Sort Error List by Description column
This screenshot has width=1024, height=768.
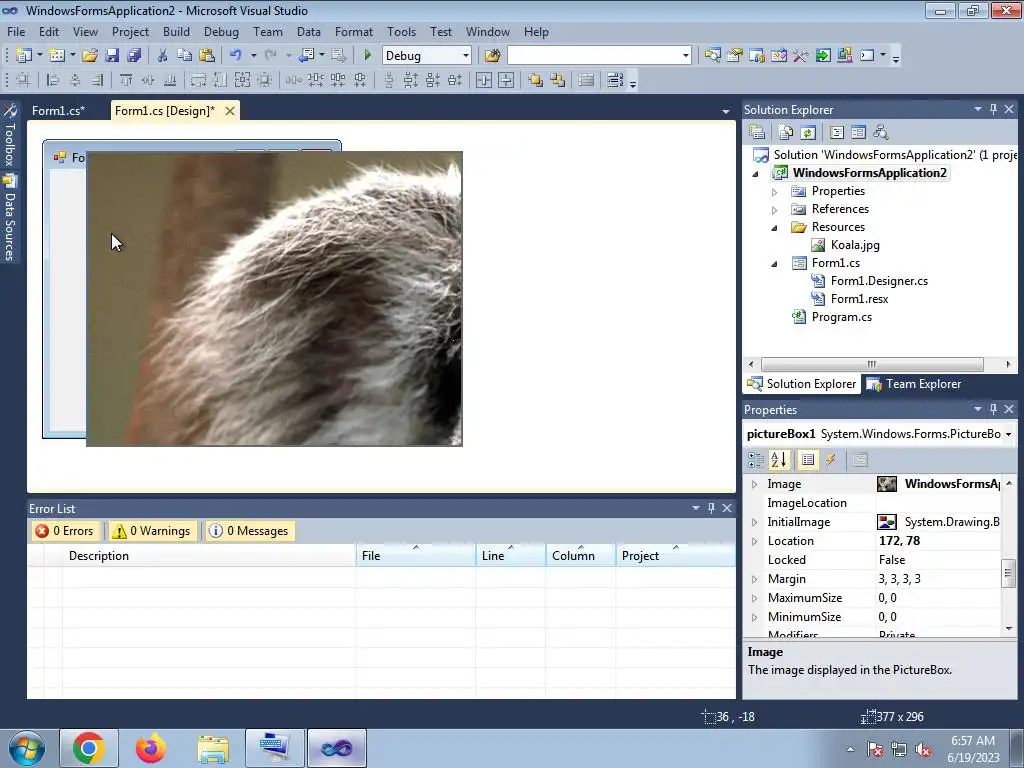coord(209,556)
